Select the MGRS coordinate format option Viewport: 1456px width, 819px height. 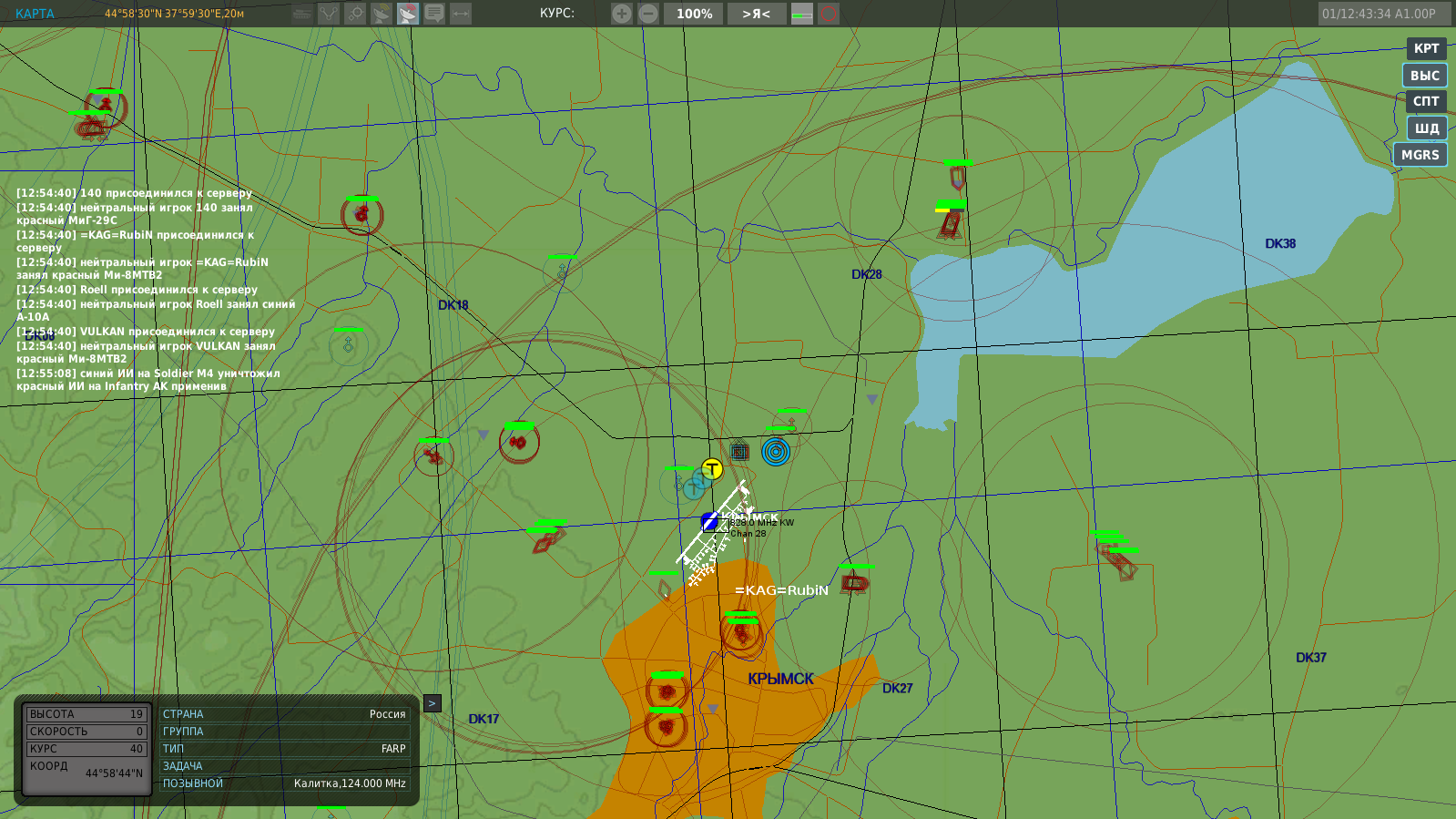click(1420, 155)
